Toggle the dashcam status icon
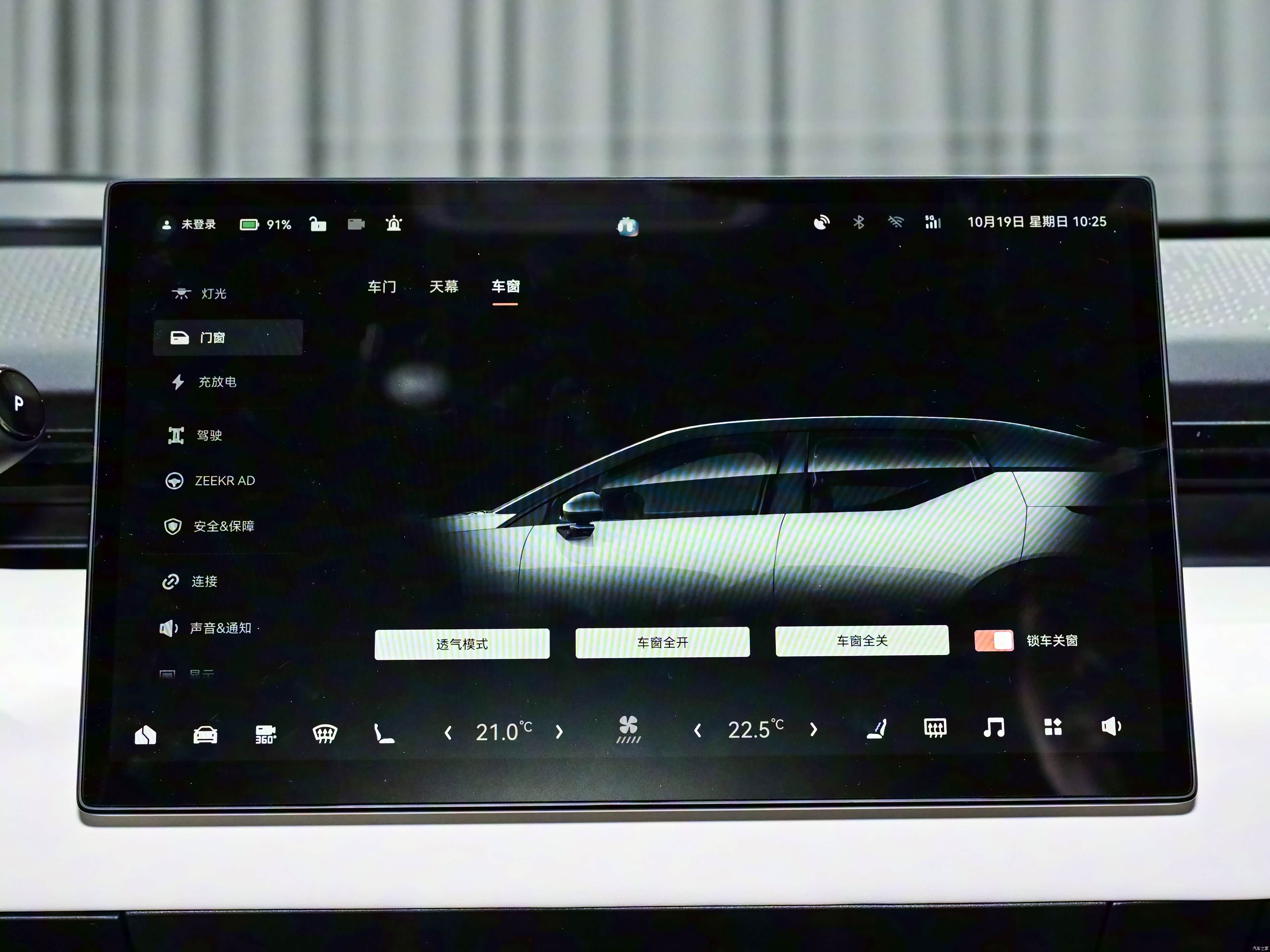 (356, 224)
